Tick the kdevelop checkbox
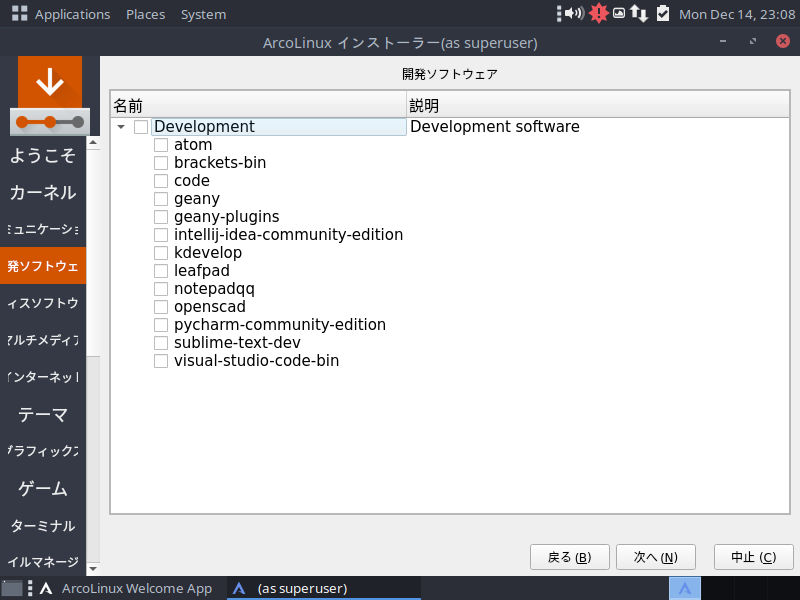The width and height of the screenshot is (800, 600). click(x=161, y=253)
